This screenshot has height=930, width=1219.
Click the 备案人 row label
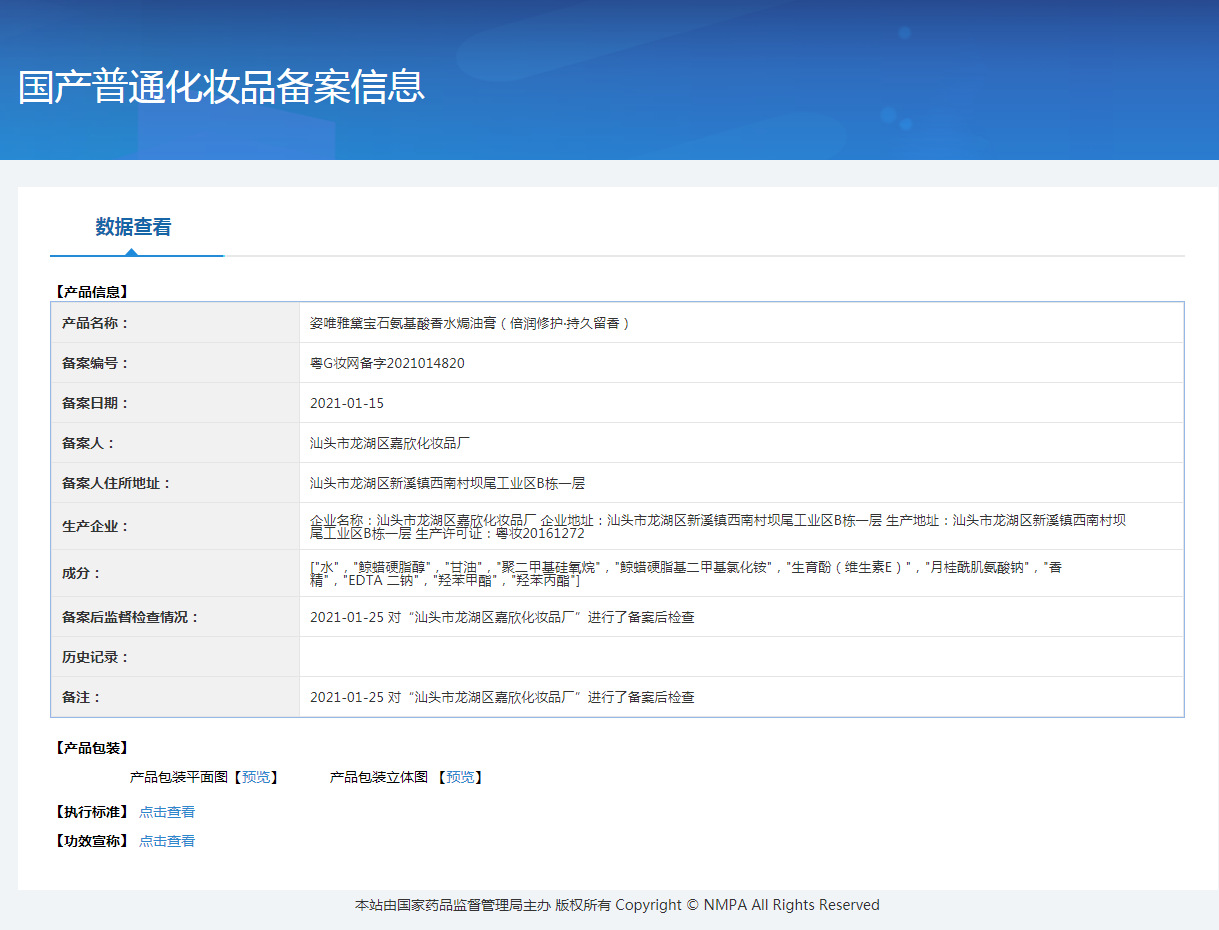89,443
